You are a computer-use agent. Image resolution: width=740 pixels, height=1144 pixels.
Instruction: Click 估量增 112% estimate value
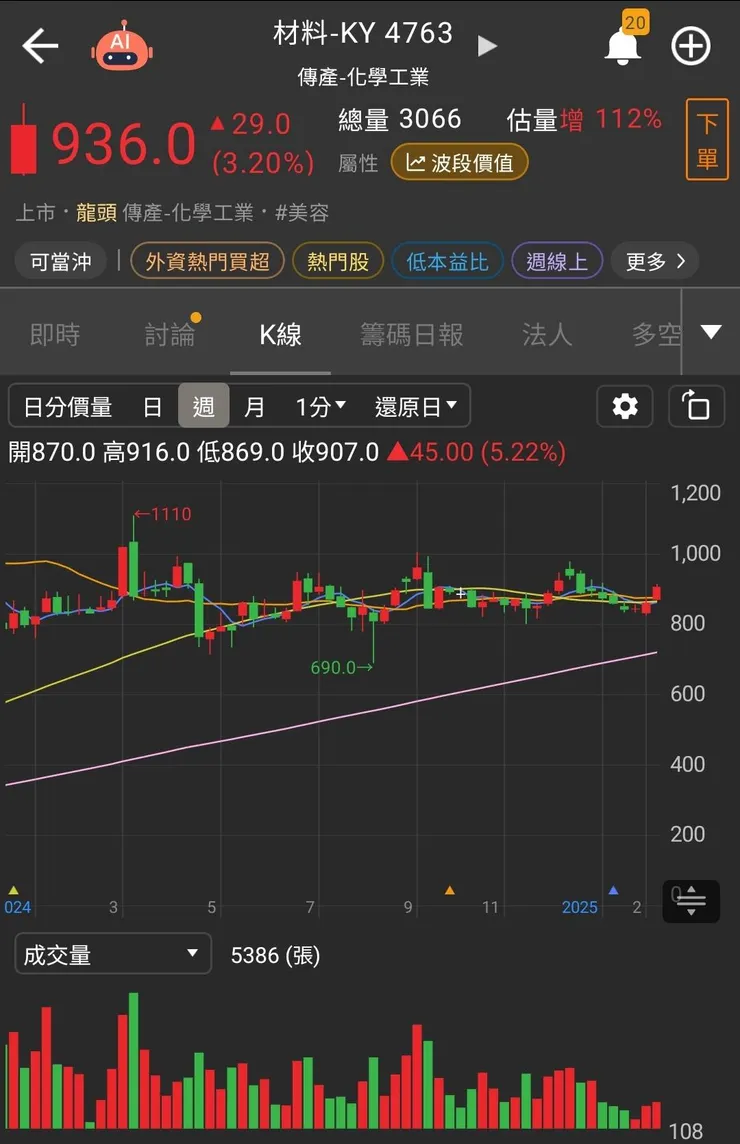pyautogui.click(x=585, y=119)
